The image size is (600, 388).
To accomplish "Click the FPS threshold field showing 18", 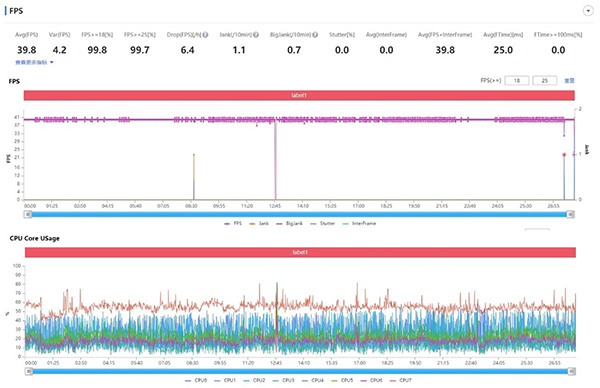I will click(517, 81).
